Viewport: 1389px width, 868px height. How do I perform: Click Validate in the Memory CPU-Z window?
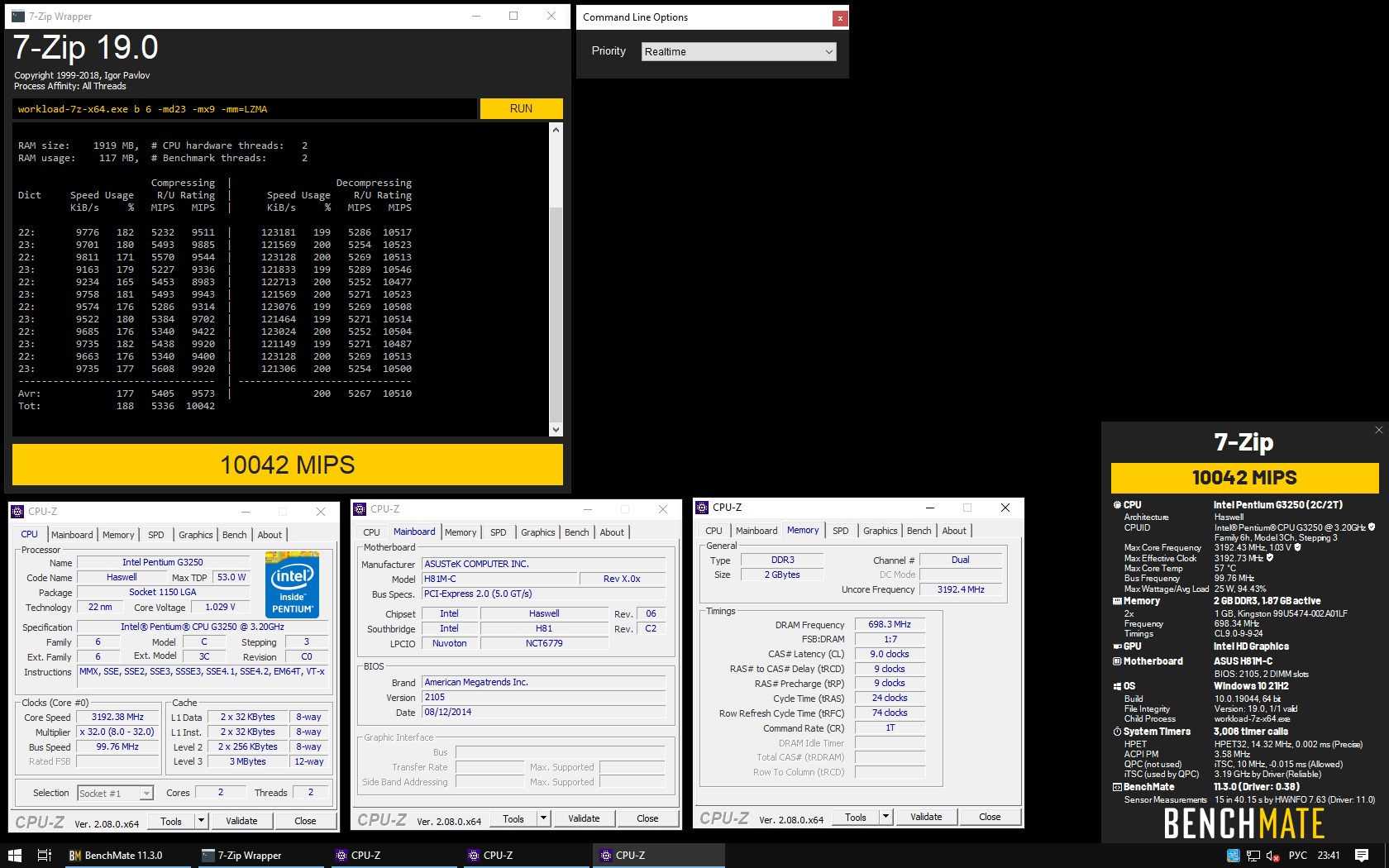tap(926, 817)
